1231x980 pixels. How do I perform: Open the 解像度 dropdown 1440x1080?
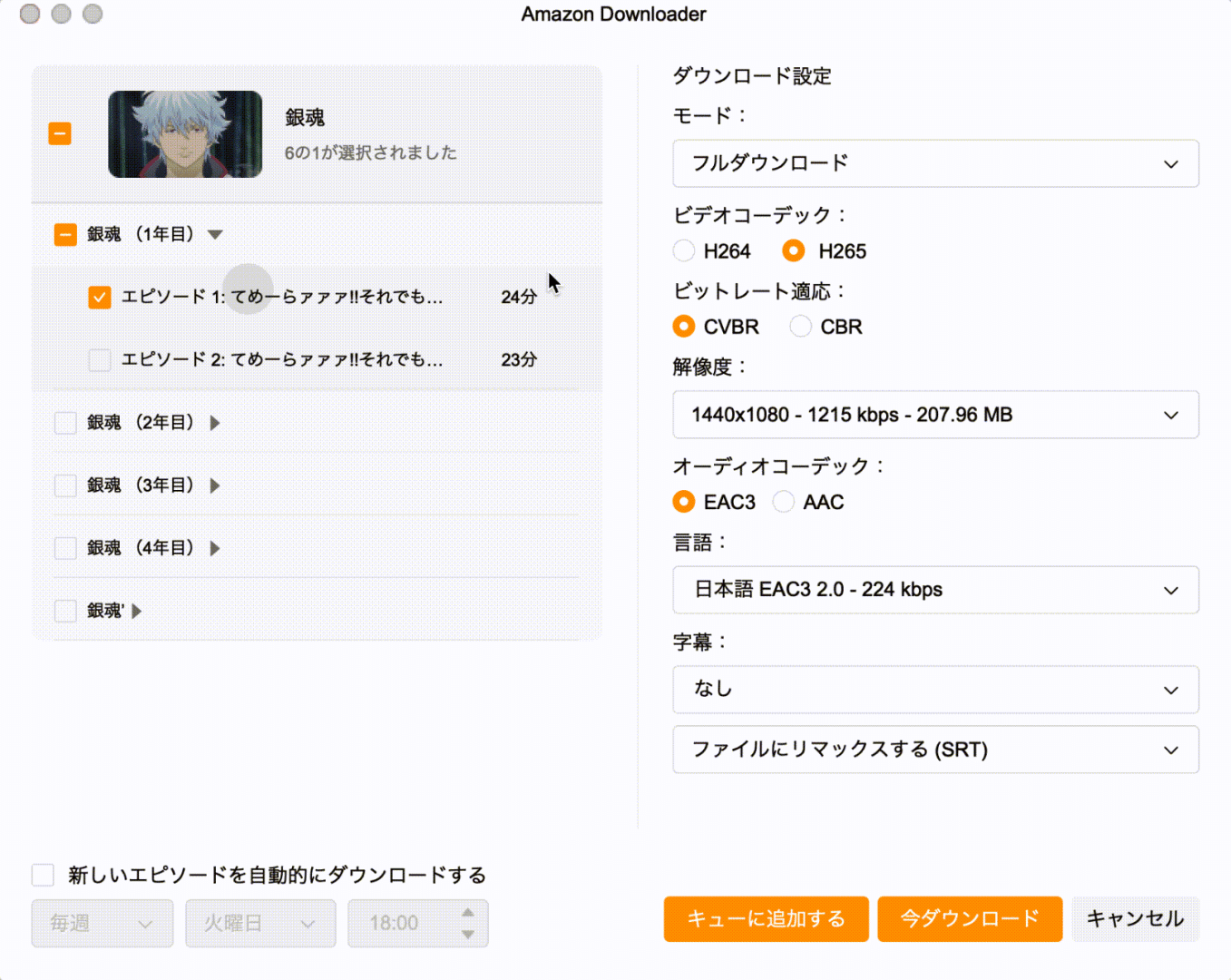click(935, 415)
